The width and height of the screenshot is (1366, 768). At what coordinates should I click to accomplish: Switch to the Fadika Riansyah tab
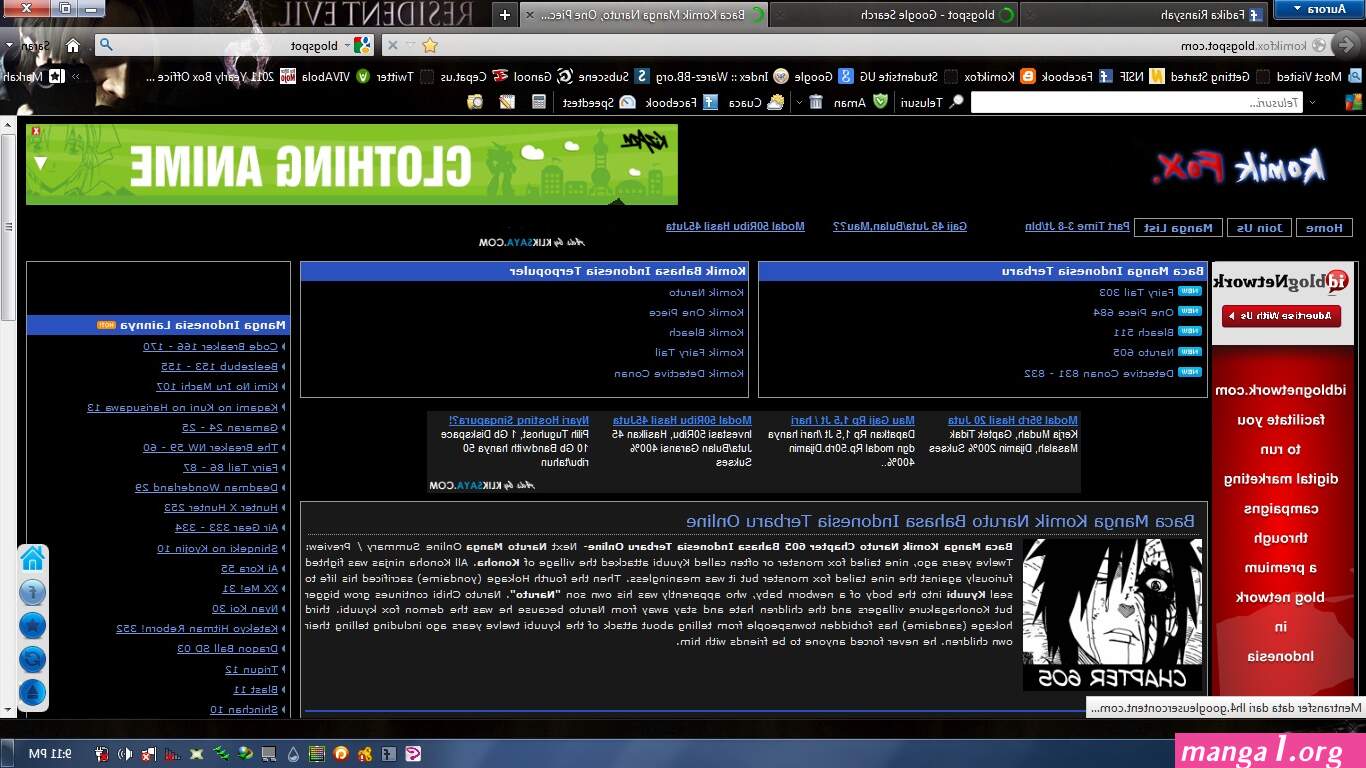(x=1215, y=15)
